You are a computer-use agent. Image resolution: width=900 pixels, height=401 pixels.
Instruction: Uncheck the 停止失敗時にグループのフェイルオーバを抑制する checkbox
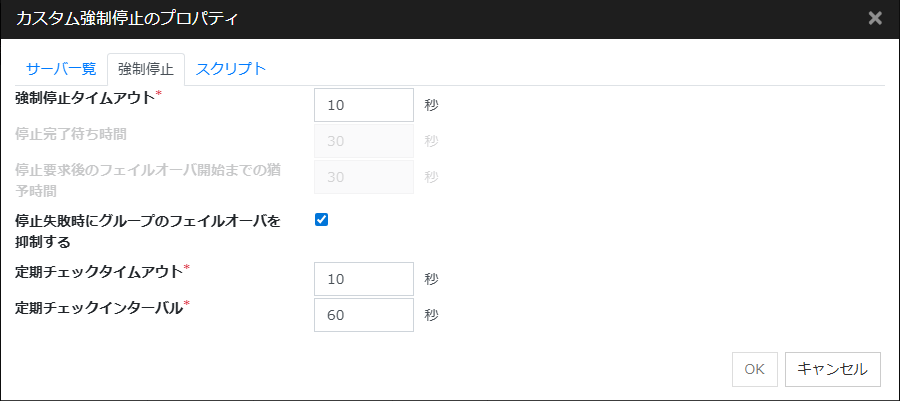(322, 220)
